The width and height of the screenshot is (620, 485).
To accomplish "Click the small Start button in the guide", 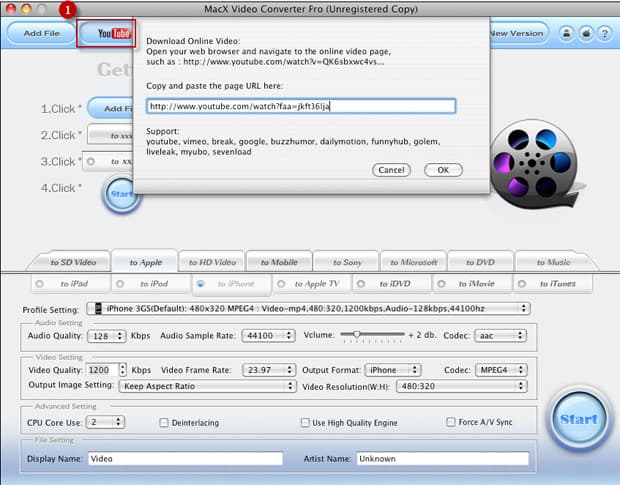I will [x=120, y=194].
